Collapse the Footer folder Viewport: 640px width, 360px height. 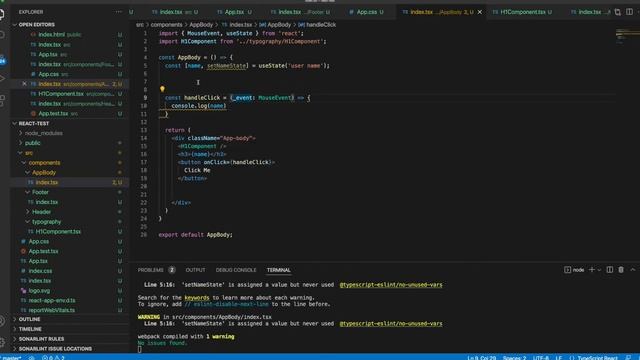[40, 192]
